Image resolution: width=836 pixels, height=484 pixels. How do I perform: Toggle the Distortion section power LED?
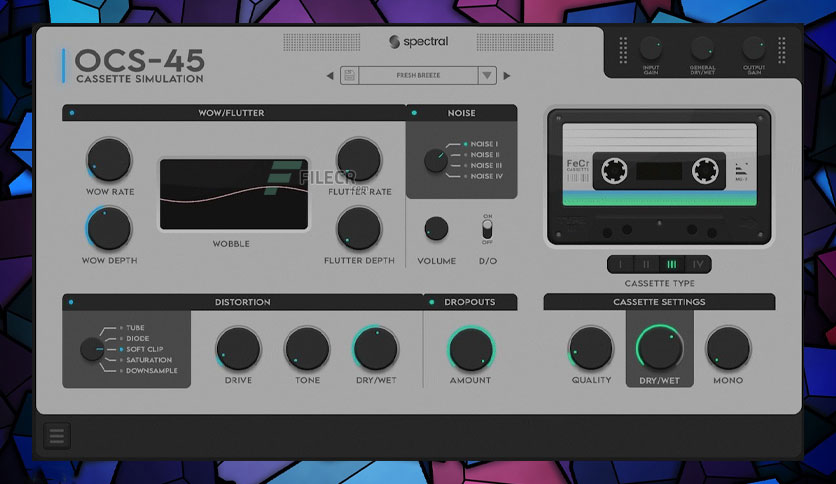point(71,302)
